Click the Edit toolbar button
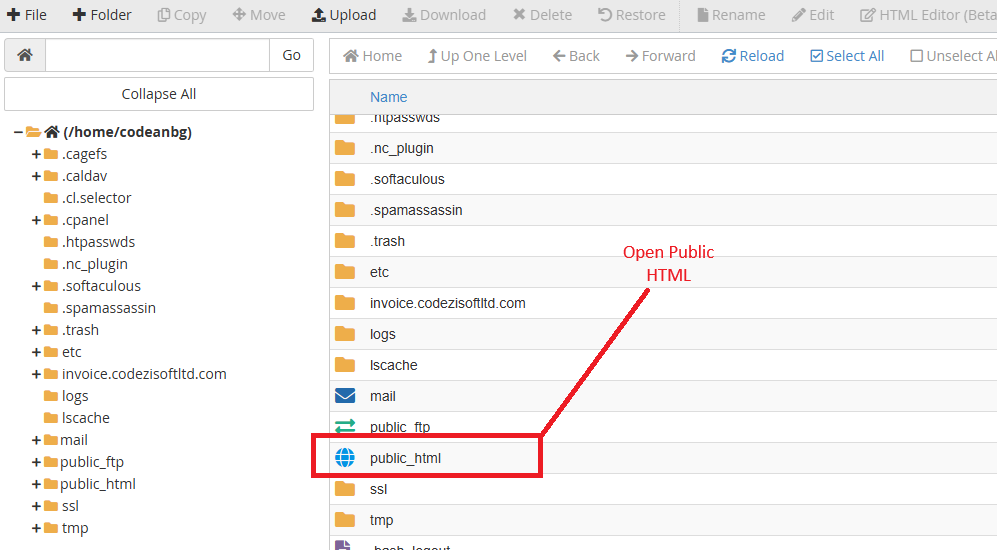Image resolution: width=997 pixels, height=550 pixels. pyautogui.click(x=813, y=15)
